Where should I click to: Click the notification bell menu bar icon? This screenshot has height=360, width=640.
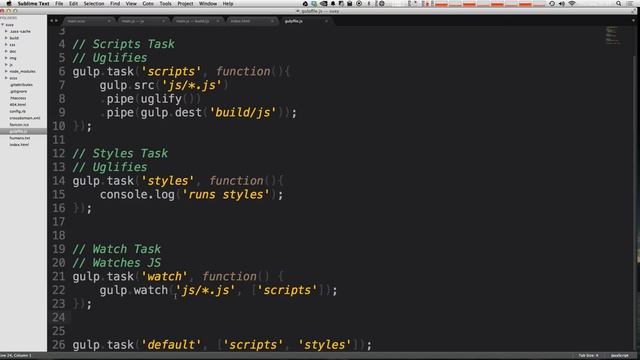[333, 3]
